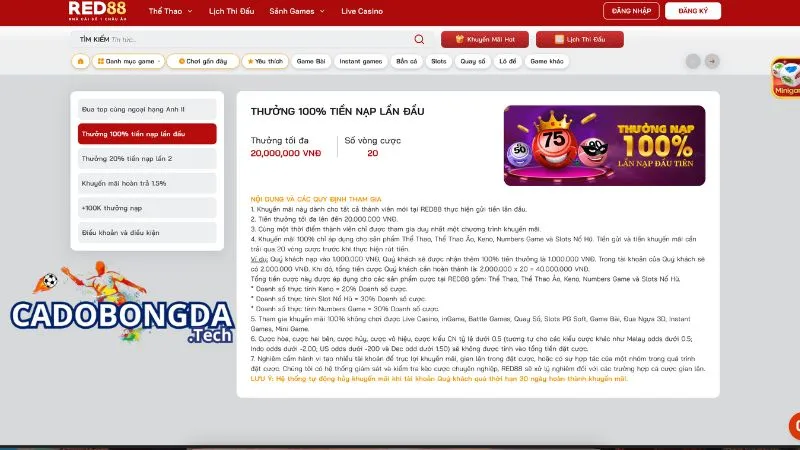Click the RED88 logo
The height and width of the screenshot is (450, 800).
click(x=97, y=11)
